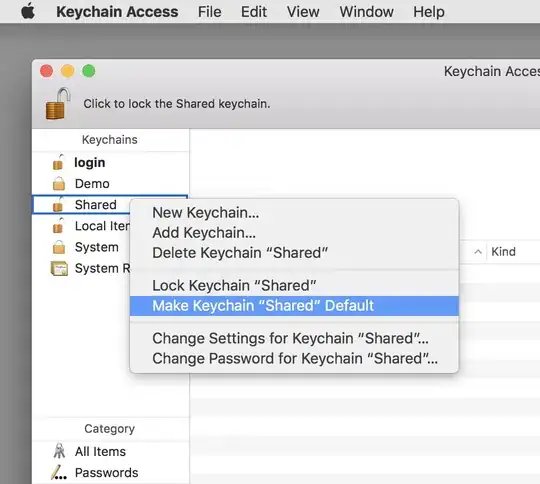Viewport: 540px width, 484px height.
Task: Select the System keychain padlock icon
Action: pos(59,247)
